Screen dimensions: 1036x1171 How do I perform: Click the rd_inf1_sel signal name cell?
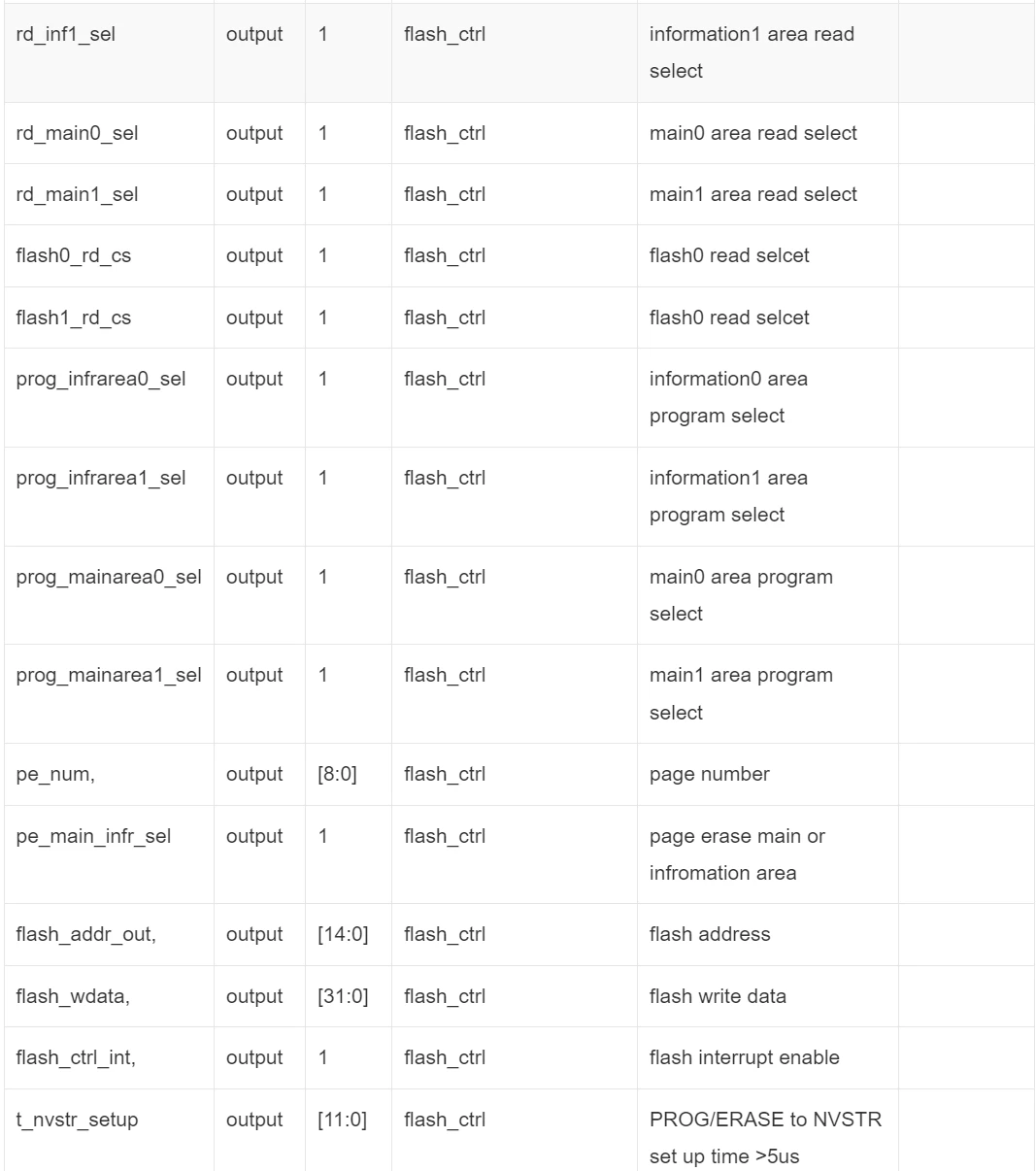tap(68, 35)
